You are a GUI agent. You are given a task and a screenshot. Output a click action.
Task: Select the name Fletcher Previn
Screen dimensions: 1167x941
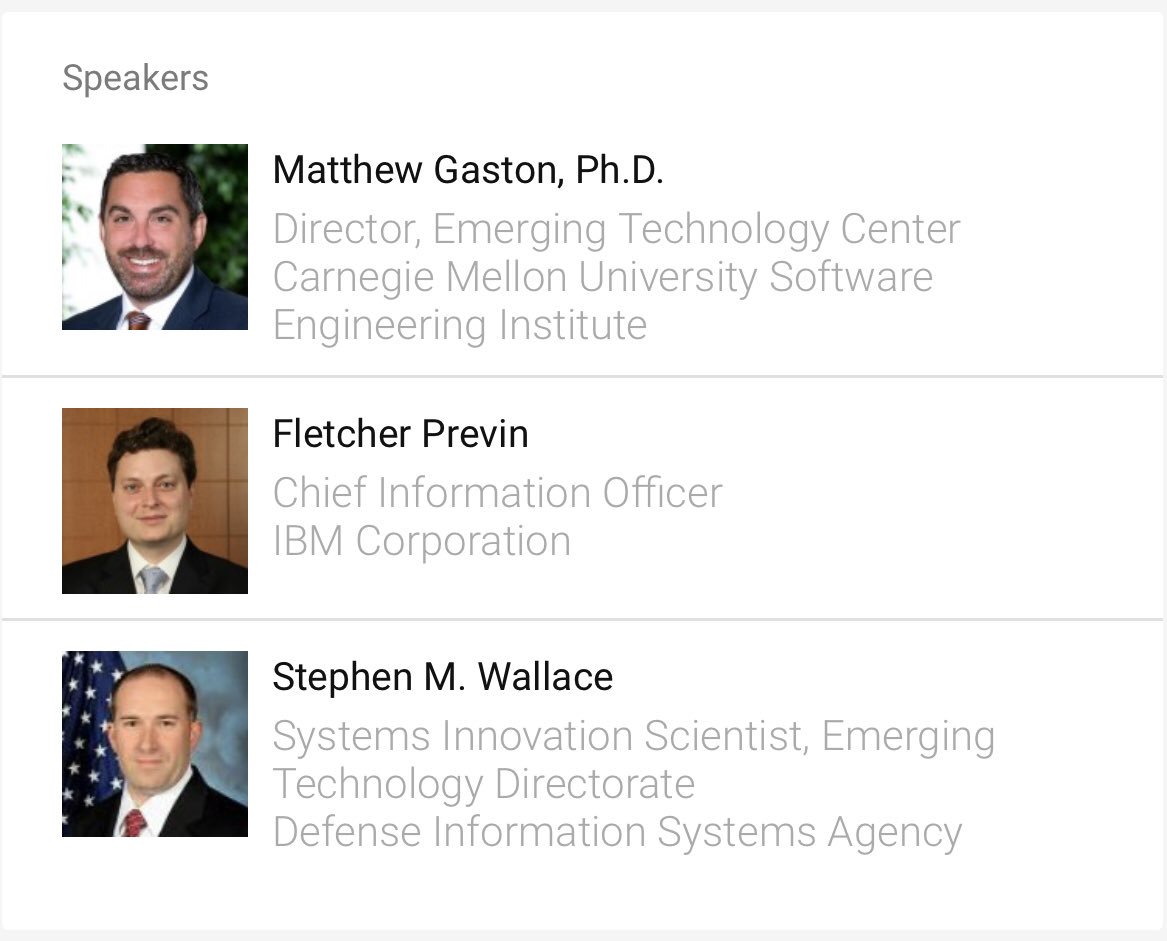coord(400,434)
